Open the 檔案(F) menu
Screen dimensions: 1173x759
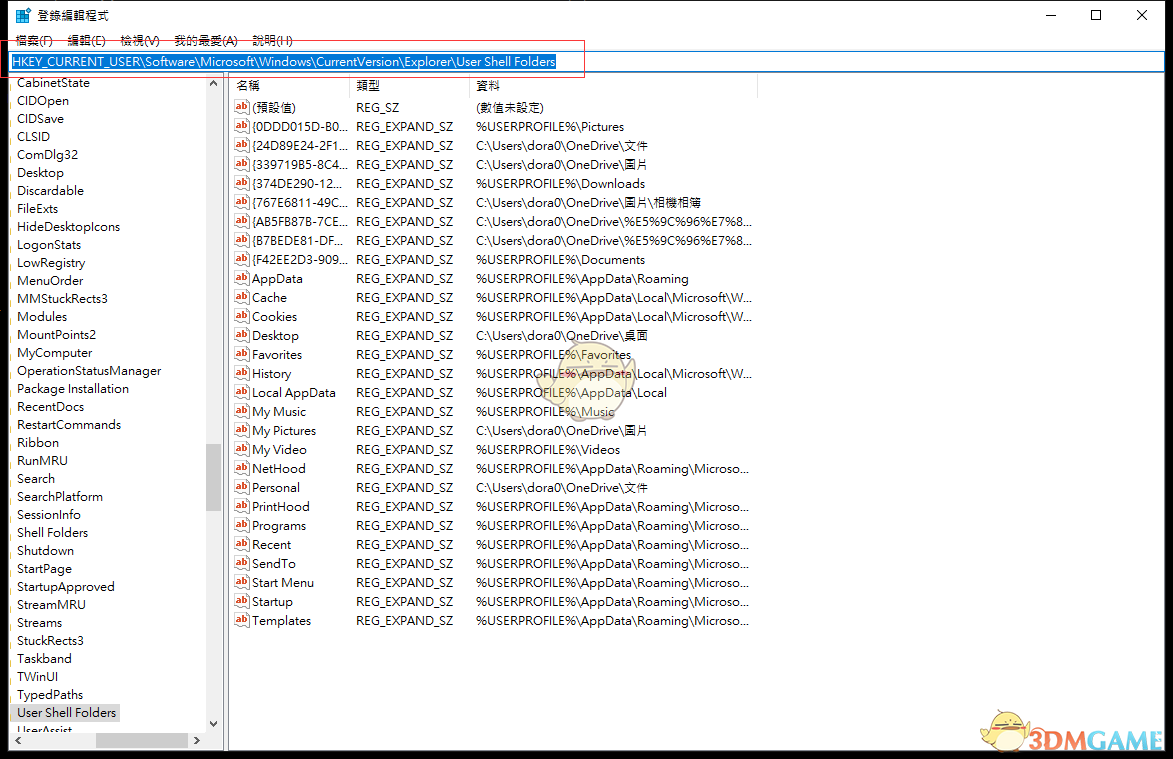tap(34, 41)
